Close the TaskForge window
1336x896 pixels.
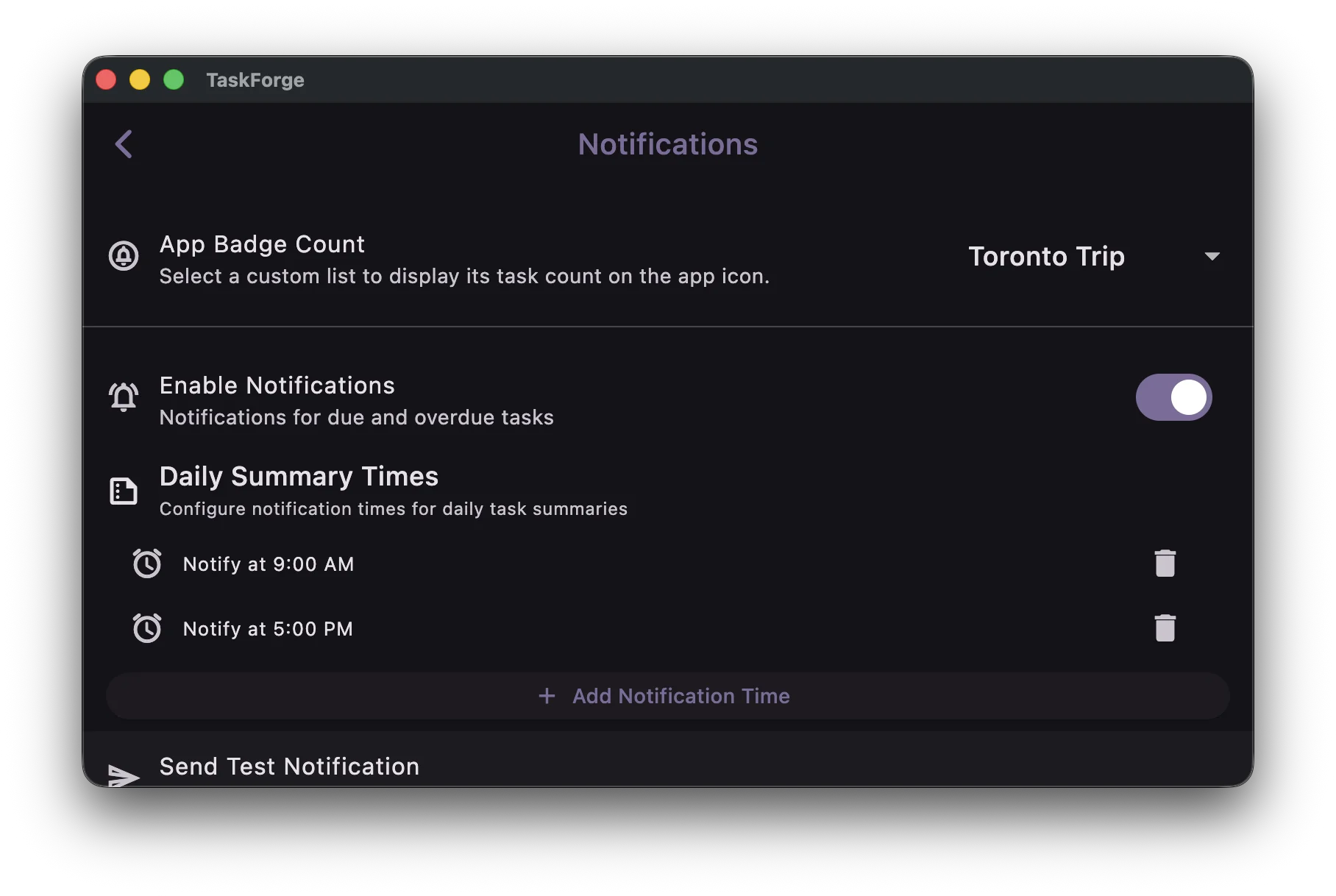[x=106, y=79]
